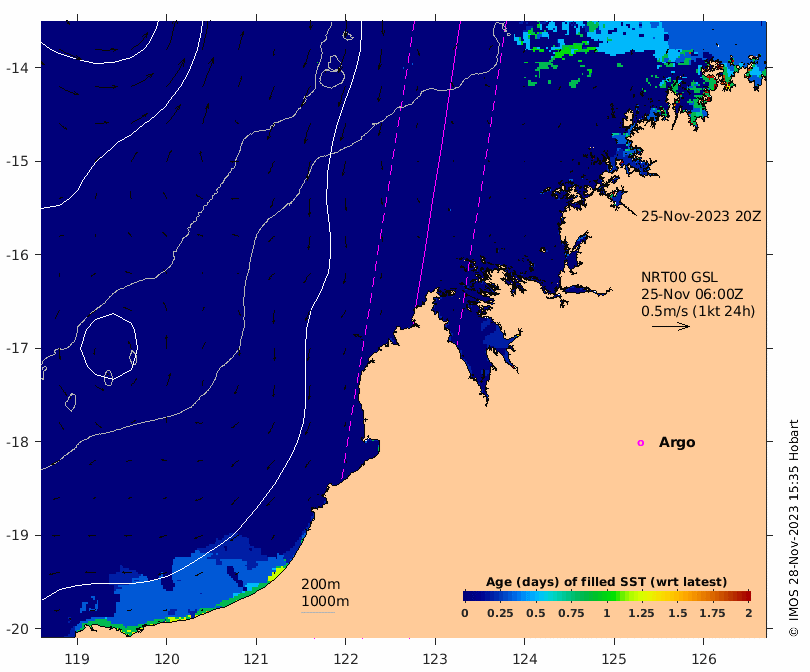Viewport: 810px width, 672px height.
Task: Click the '124' longitude axis label
Action: (525, 659)
